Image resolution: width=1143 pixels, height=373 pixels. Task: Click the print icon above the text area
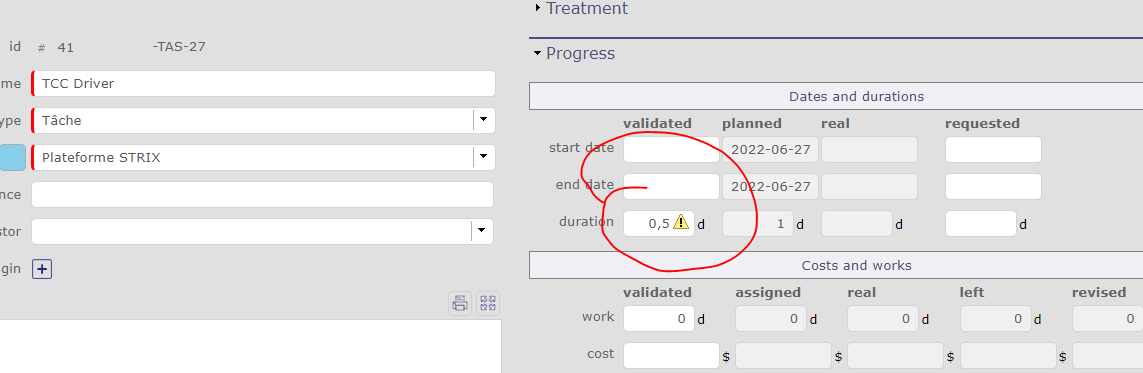coord(459,303)
